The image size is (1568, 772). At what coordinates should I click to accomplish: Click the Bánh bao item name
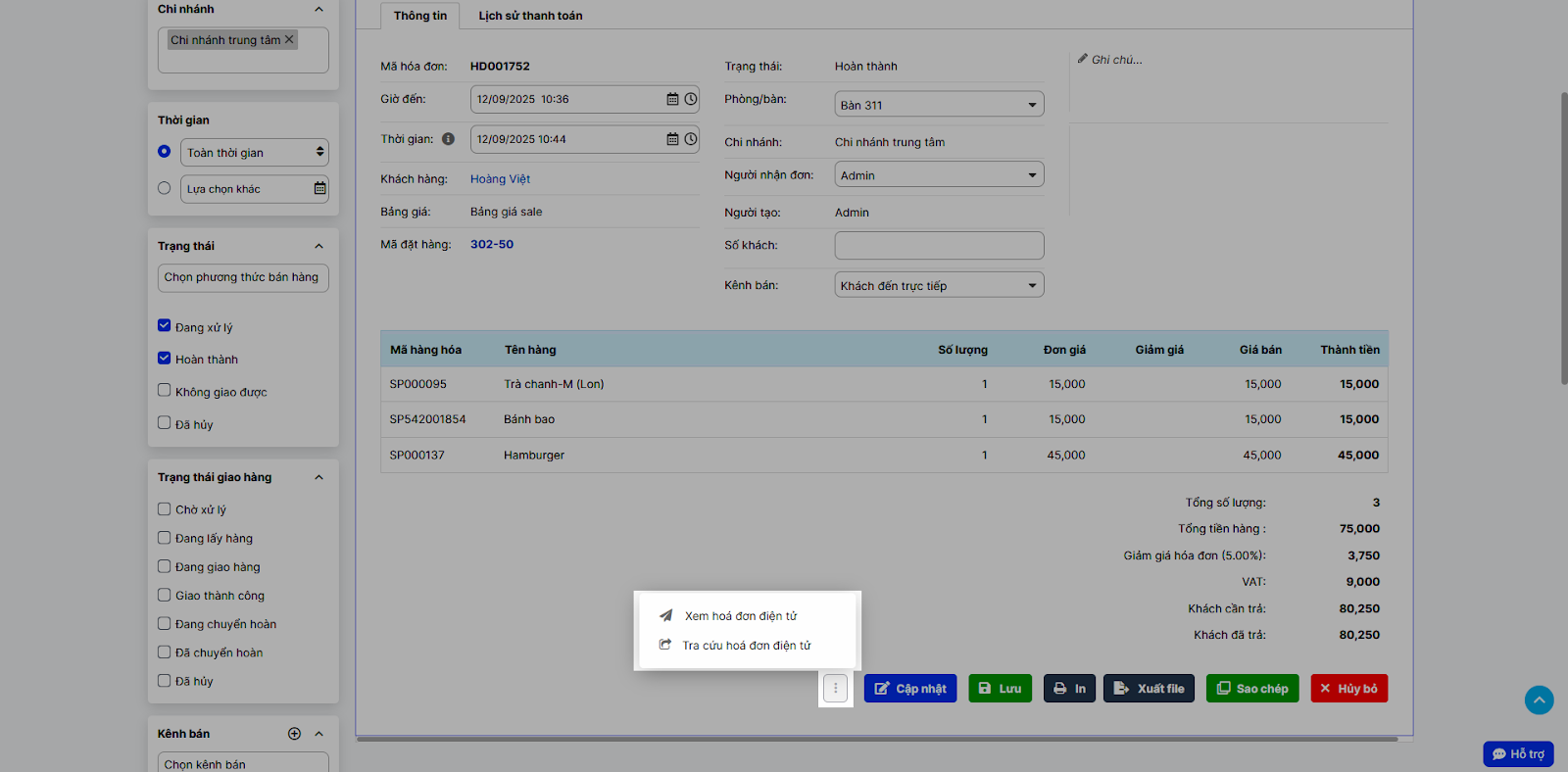(529, 419)
